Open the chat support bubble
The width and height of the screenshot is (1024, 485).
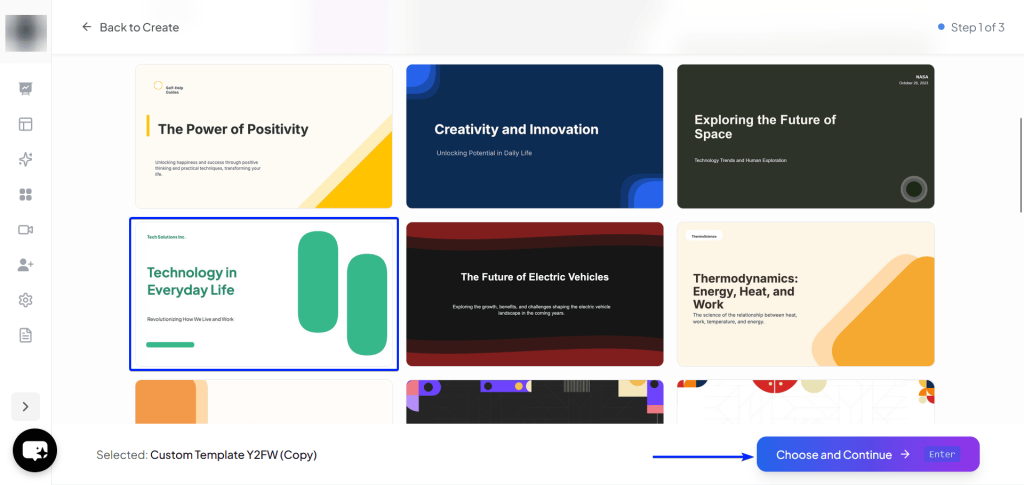[x=34, y=451]
